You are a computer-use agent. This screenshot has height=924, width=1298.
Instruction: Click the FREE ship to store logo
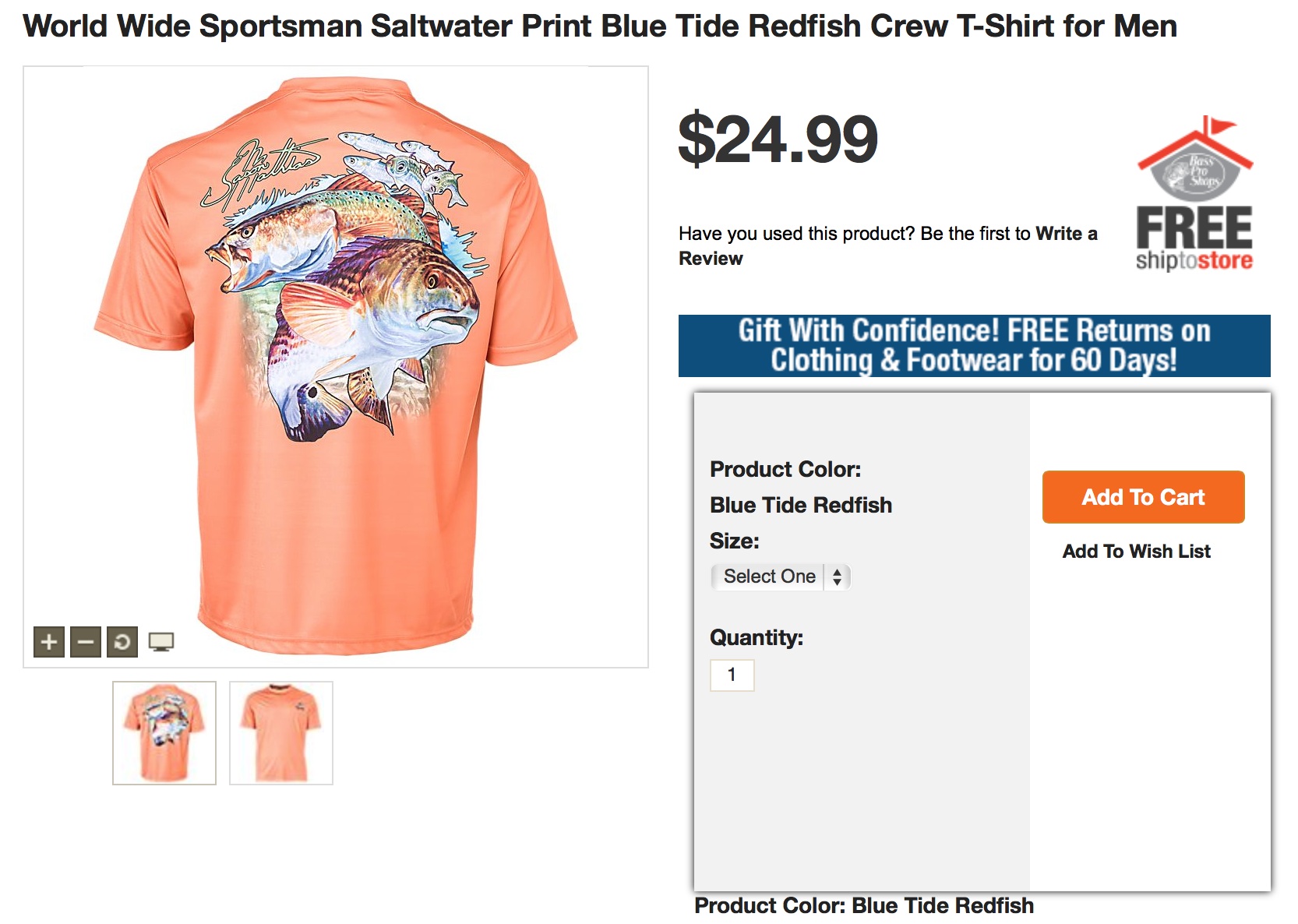(x=1194, y=195)
